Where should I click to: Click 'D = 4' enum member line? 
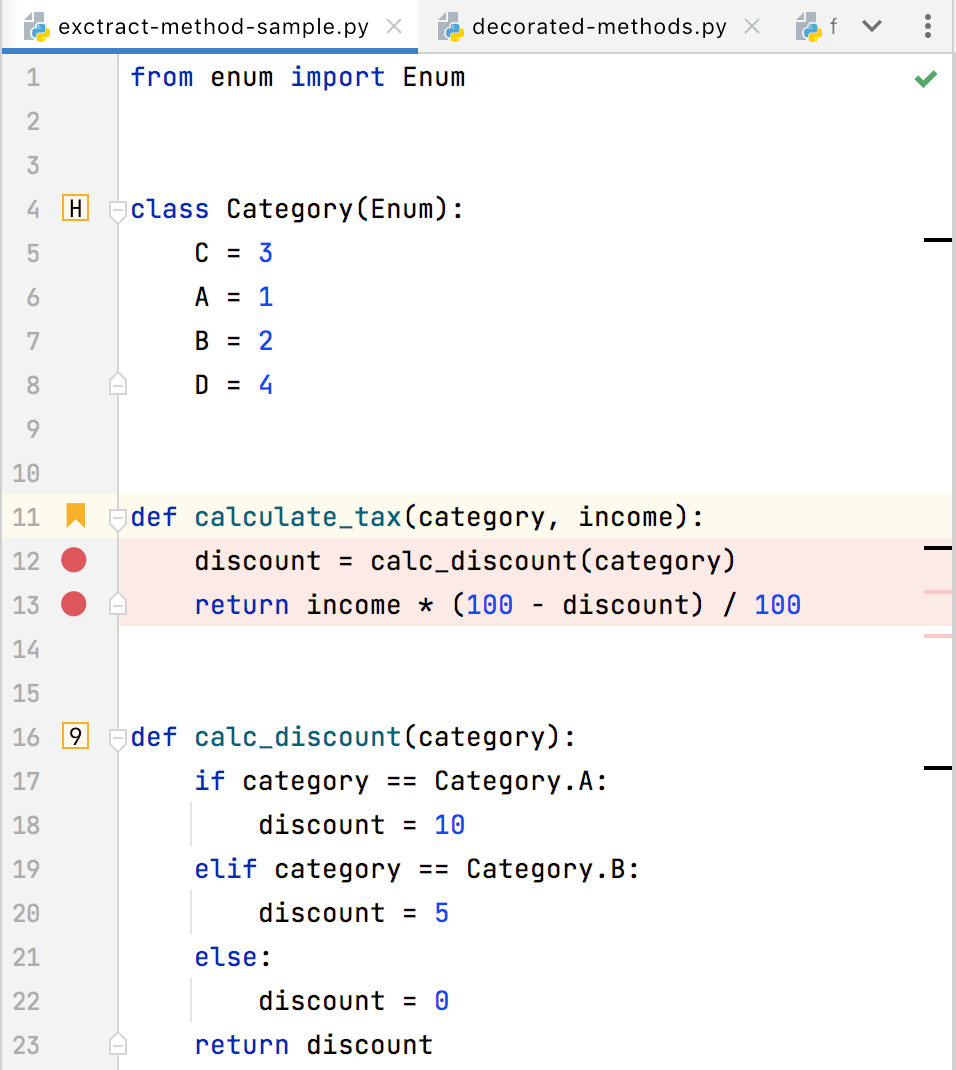[234, 385]
